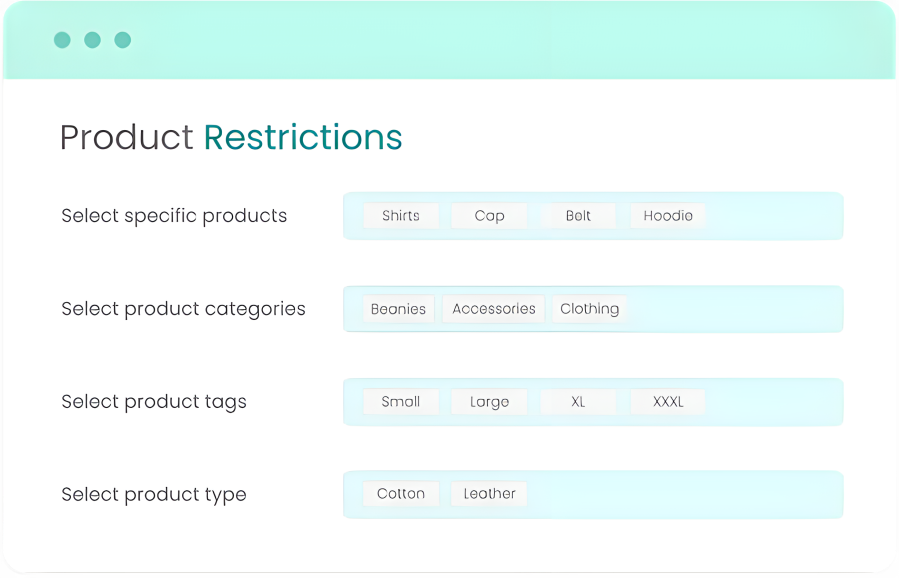The image size is (899, 578).
Task: Click the Cotton product type tag
Action: click(x=401, y=494)
